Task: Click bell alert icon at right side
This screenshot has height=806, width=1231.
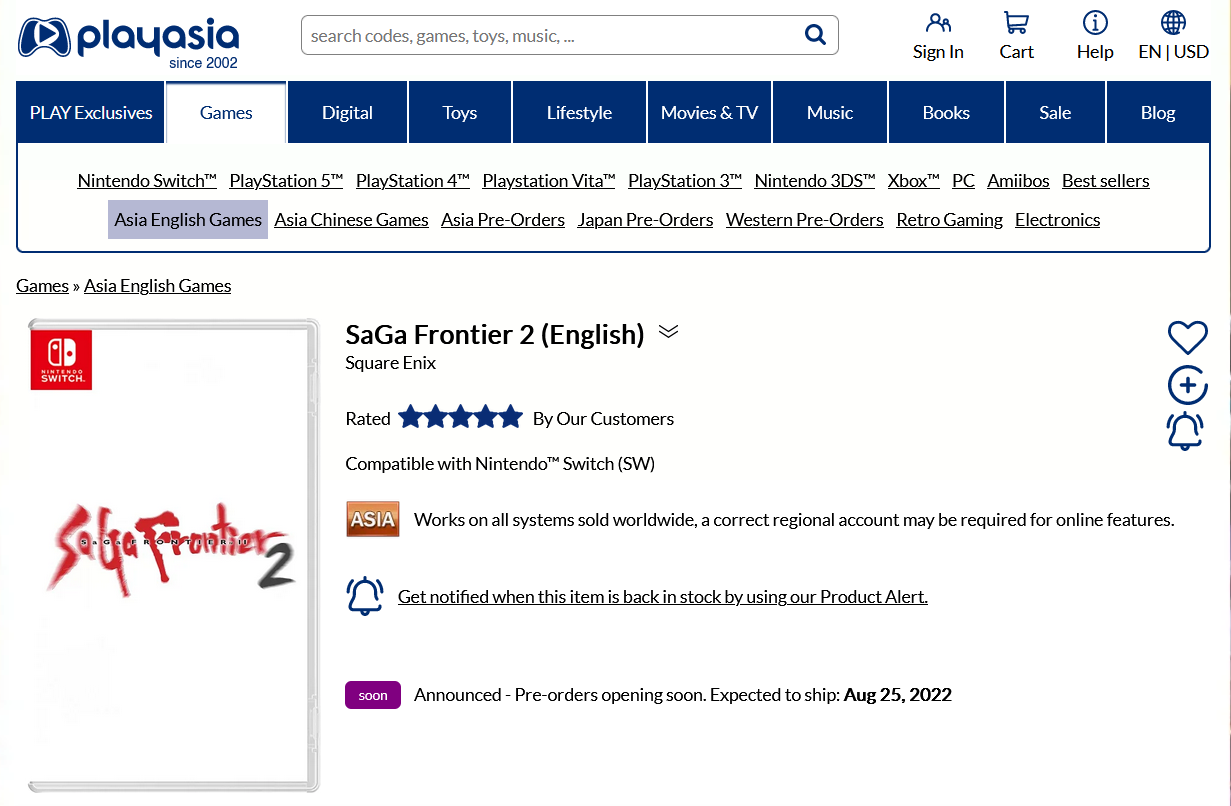Action: pyautogui.click(x=1185, y=431)
